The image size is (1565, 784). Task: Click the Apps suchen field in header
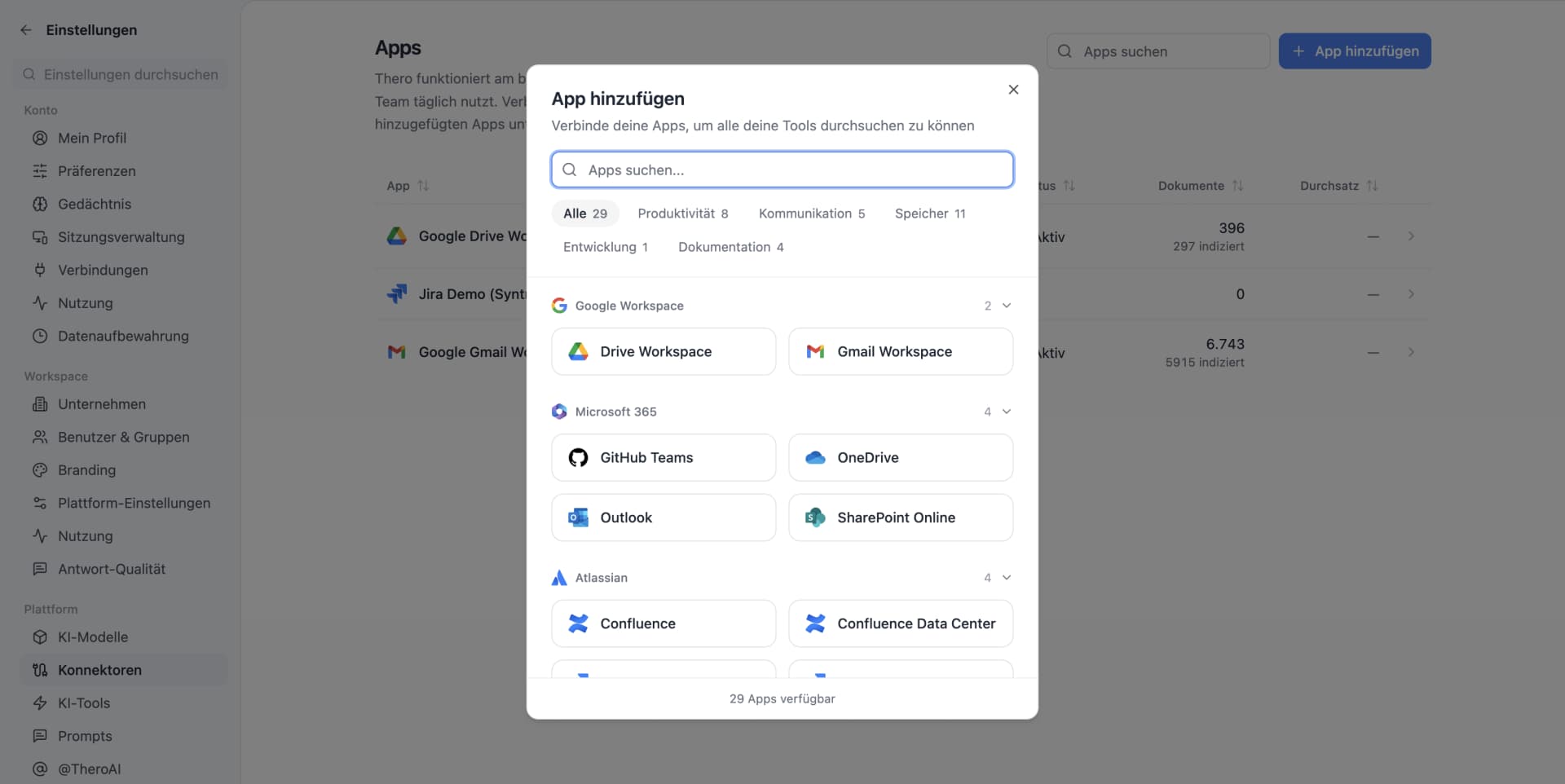click(x=1158, y=51)
